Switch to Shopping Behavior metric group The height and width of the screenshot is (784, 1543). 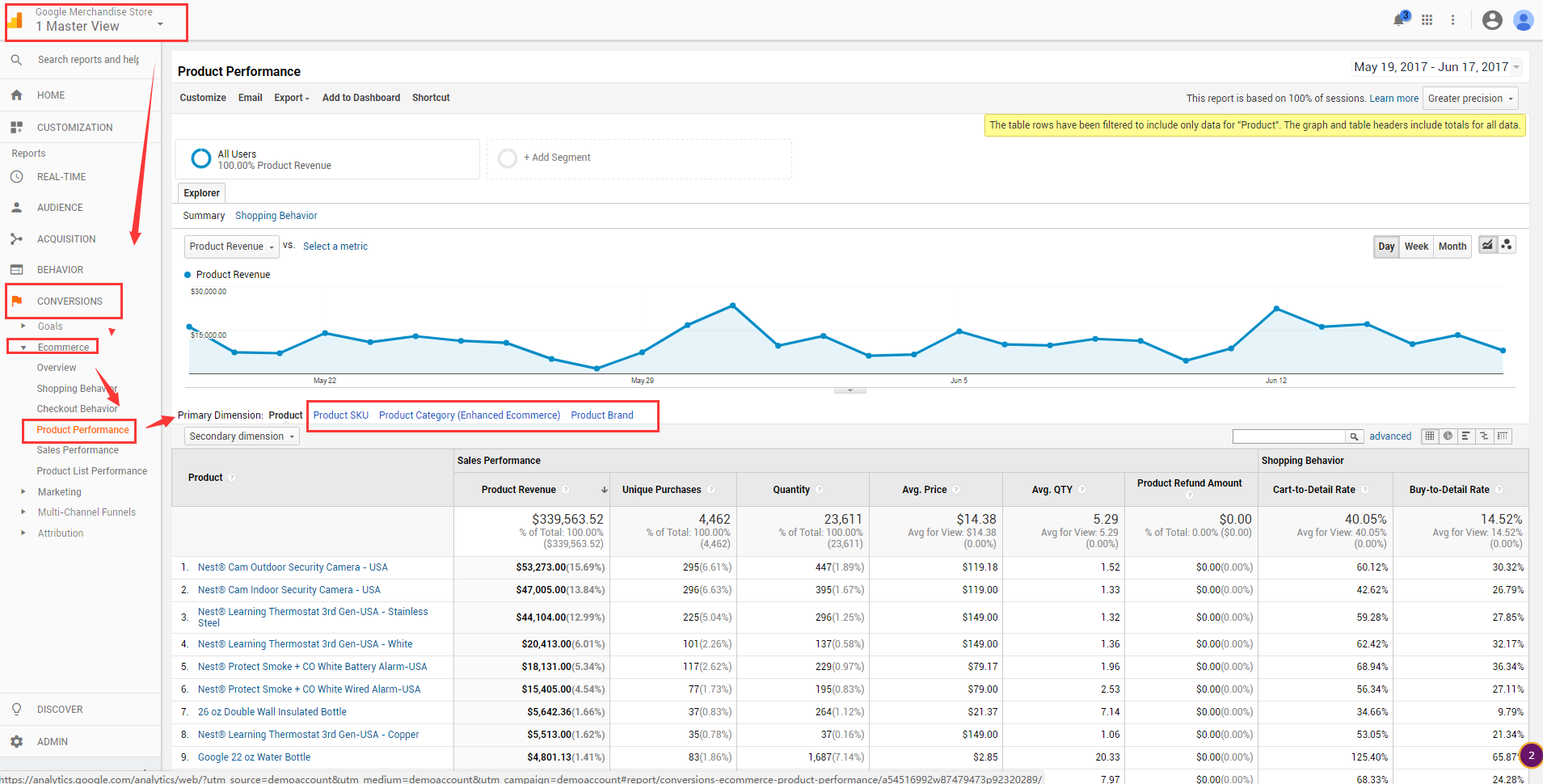[x=276, y=216]
